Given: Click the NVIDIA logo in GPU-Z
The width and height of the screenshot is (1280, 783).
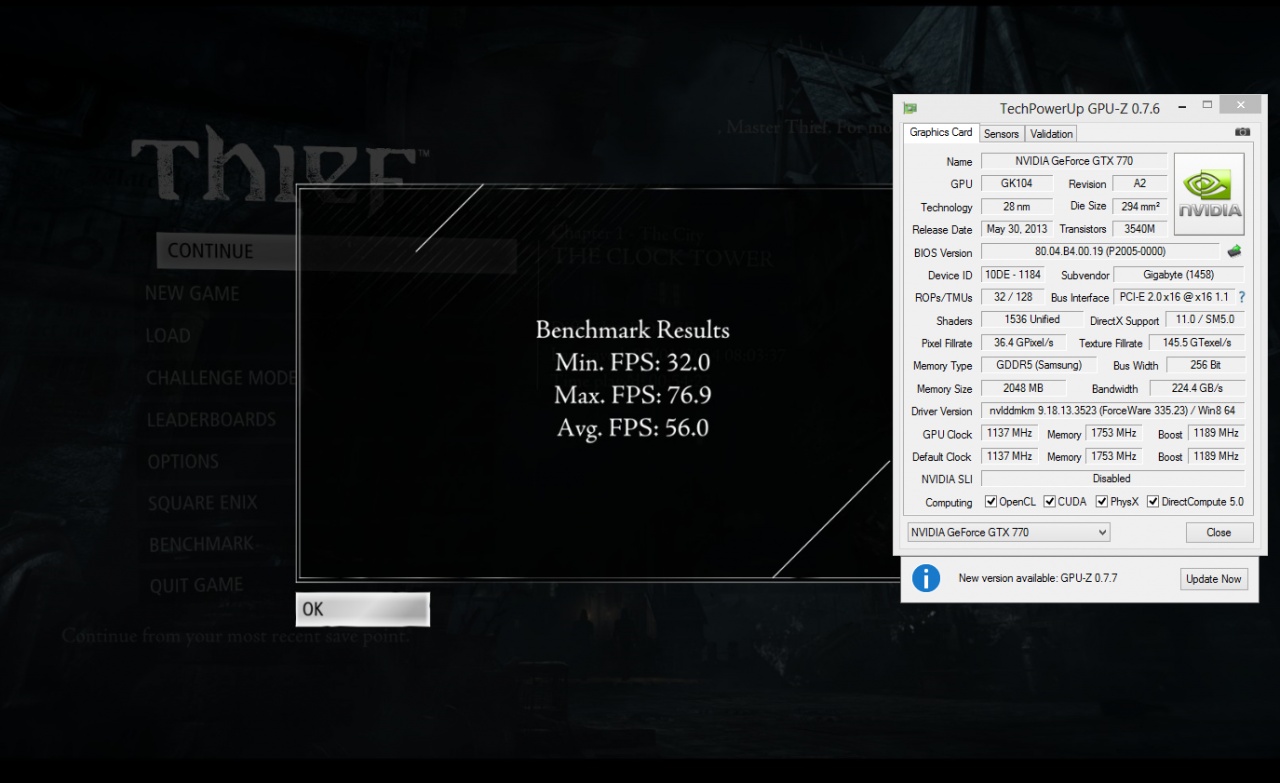Looking at the screenshot, I should click(x=1209, y=194).
